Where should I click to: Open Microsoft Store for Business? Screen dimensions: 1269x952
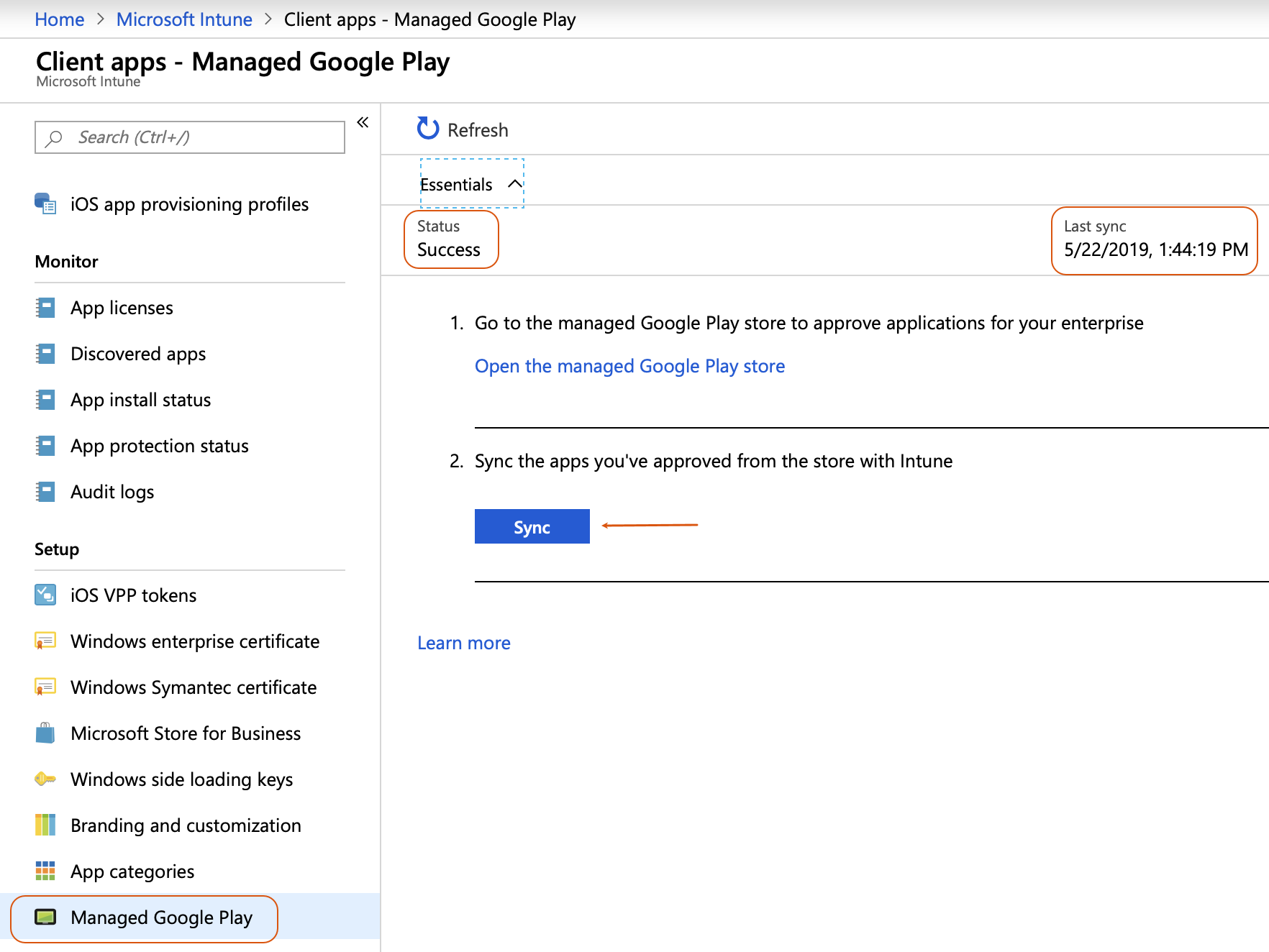190,733
